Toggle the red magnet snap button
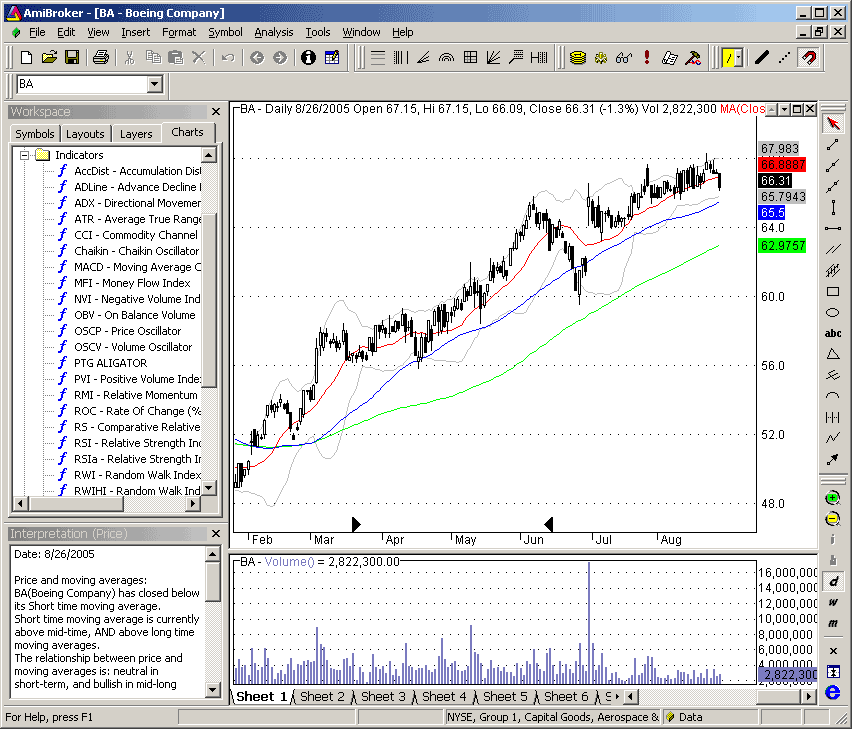Image resolution: width=852 pixels, height=729 pixels. pyautogui.click(x=809, y=57)
